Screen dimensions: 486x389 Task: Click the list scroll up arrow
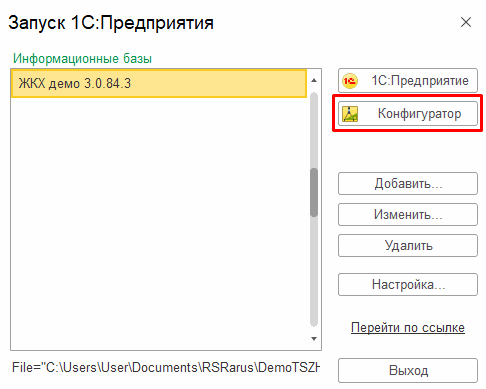point(314,80)
